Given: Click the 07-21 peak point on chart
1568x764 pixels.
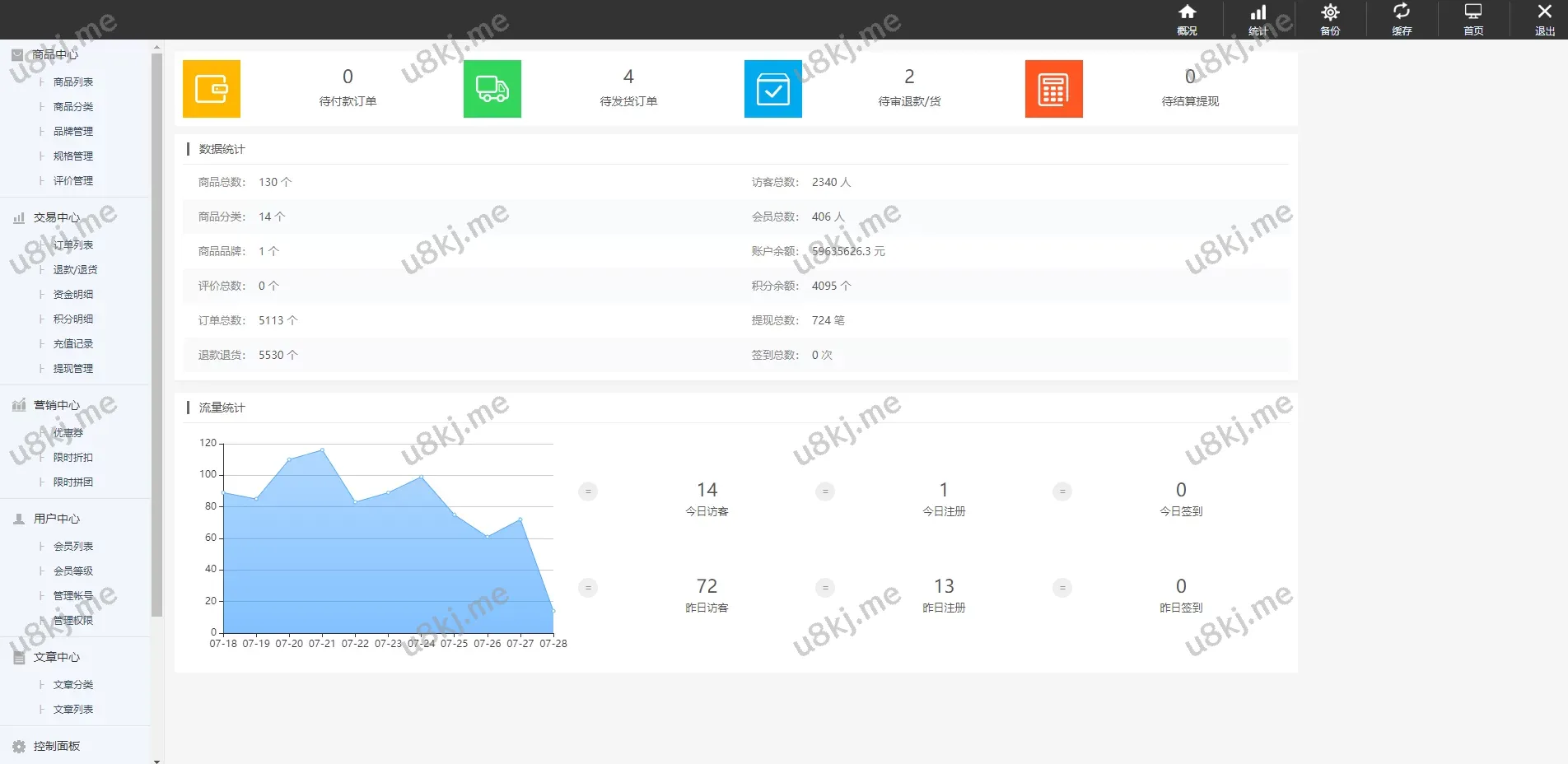Looking at the screenshot, I should [x=322, y=450].
